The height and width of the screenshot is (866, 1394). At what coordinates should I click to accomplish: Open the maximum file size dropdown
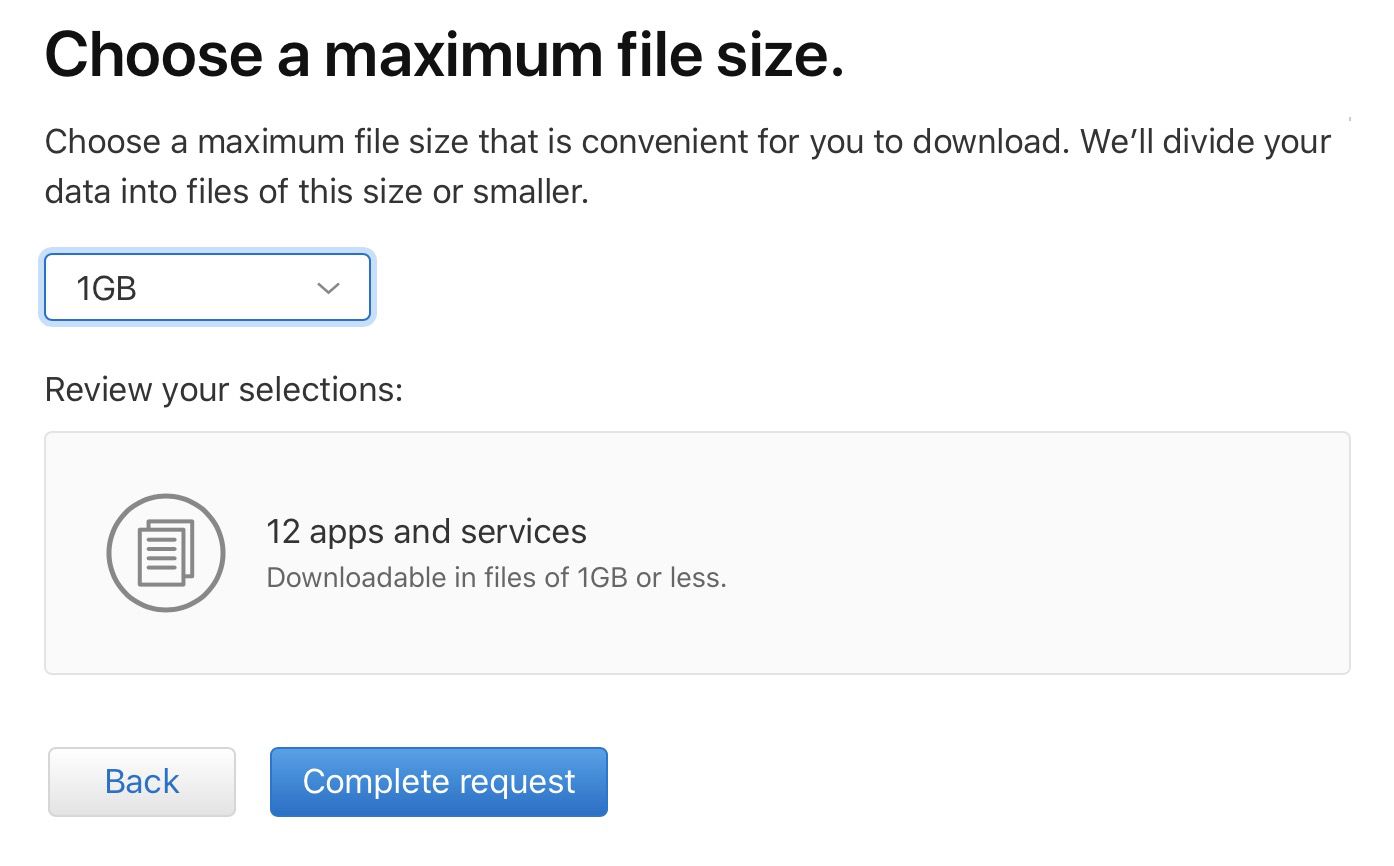click(x=207, y=287)
